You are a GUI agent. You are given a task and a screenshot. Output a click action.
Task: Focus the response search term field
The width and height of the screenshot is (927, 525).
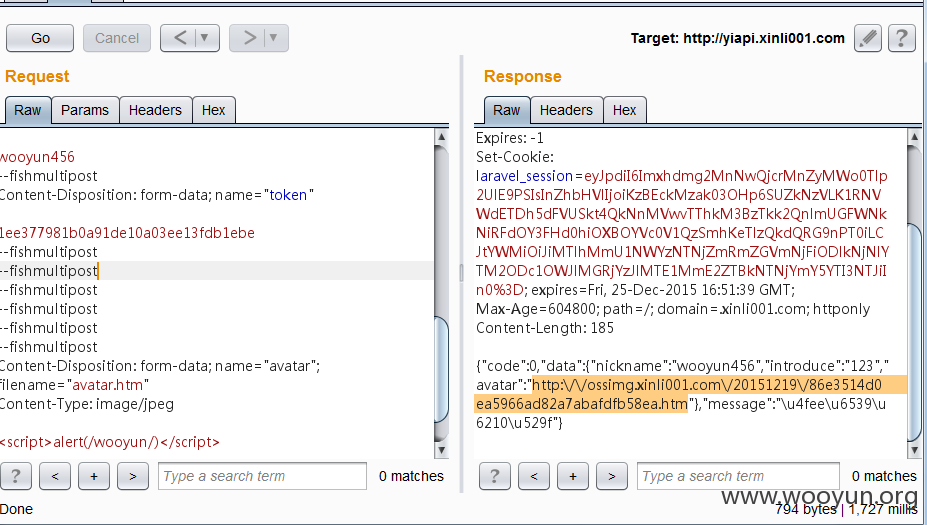[738, 476]
